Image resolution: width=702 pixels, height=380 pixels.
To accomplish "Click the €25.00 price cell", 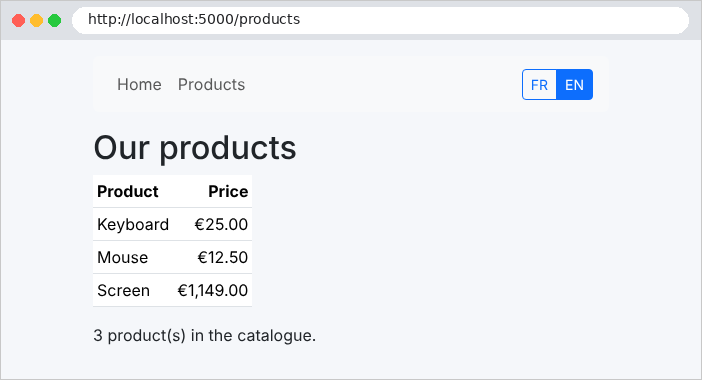I will (x=213, y=224).
